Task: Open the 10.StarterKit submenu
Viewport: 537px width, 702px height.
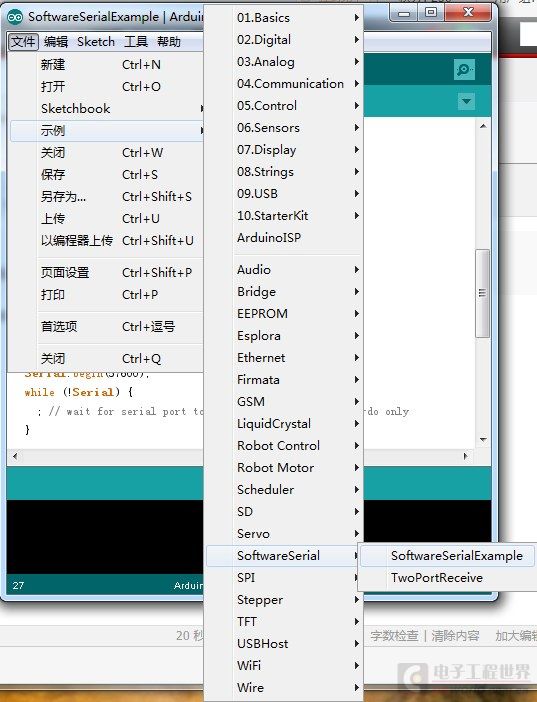Action: click(284, 215)
